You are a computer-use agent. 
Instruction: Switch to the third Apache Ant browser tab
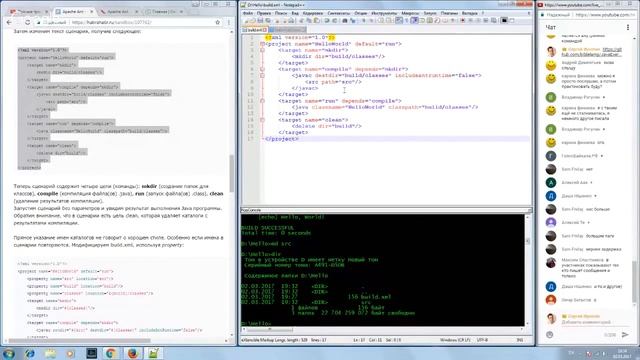click(x=119, y=11)
